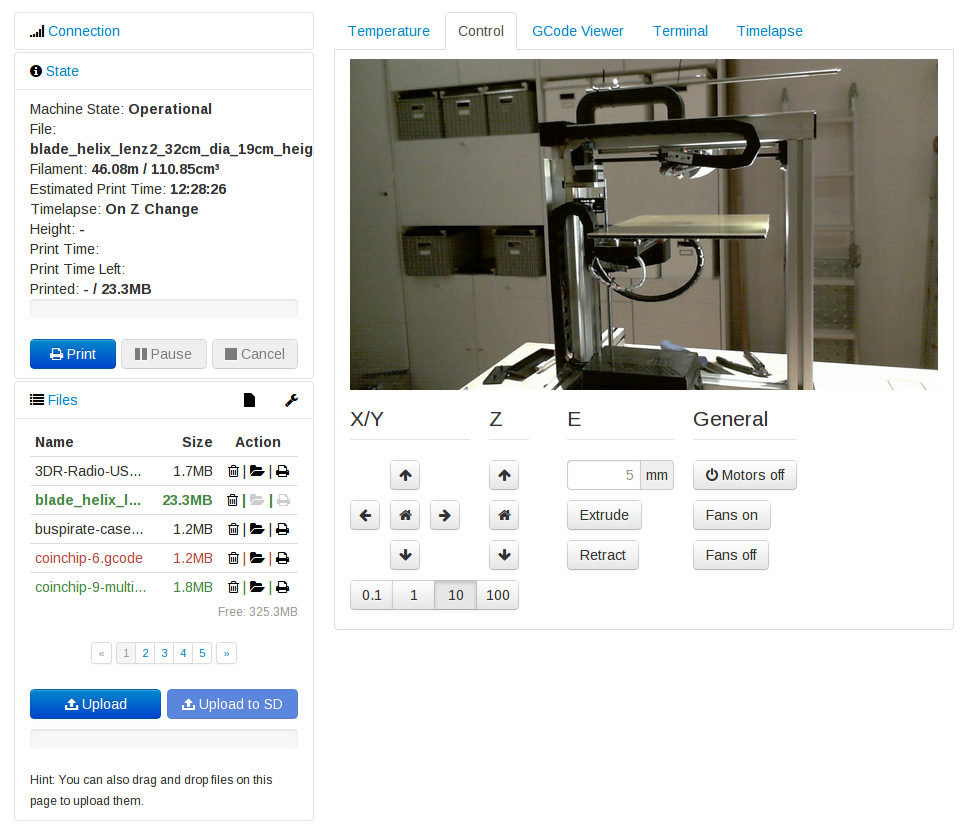Jog X/Y up arrow

coord(405,476)
